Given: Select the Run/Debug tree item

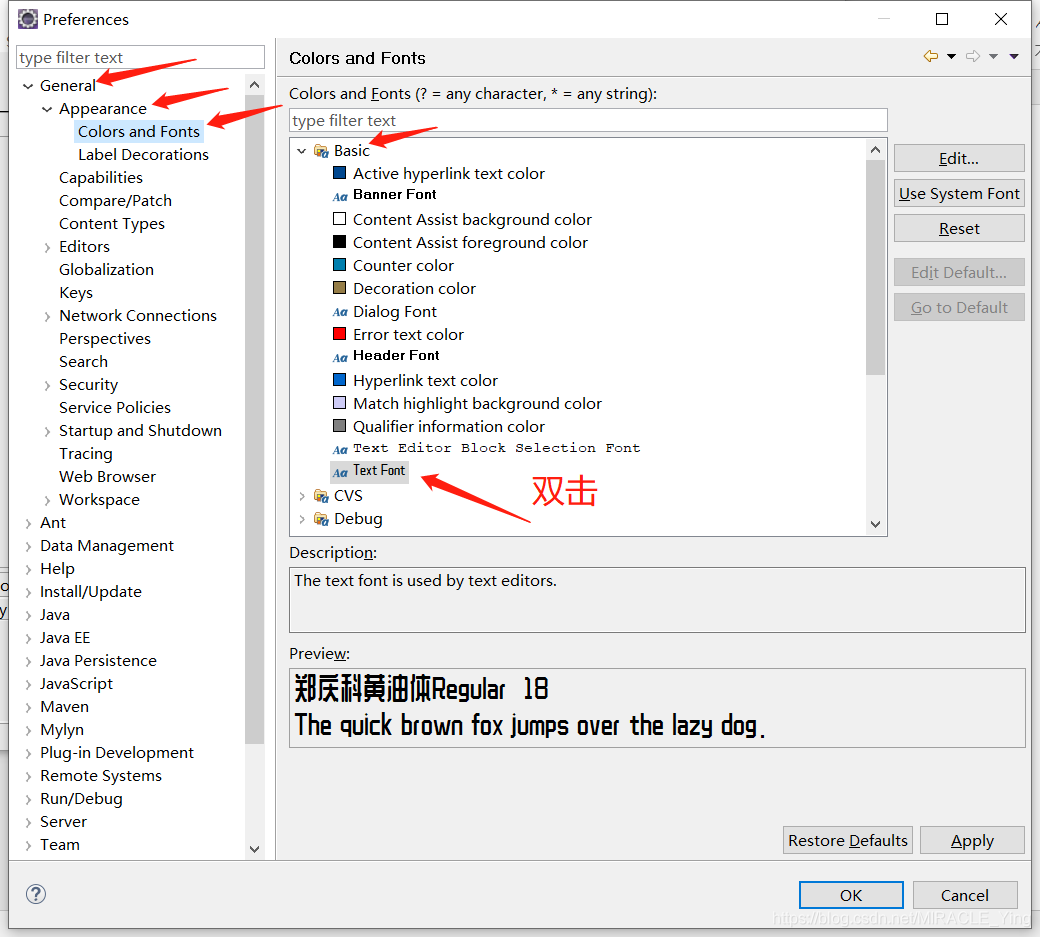Looking at the screenshot, I should tap(81, 799).
